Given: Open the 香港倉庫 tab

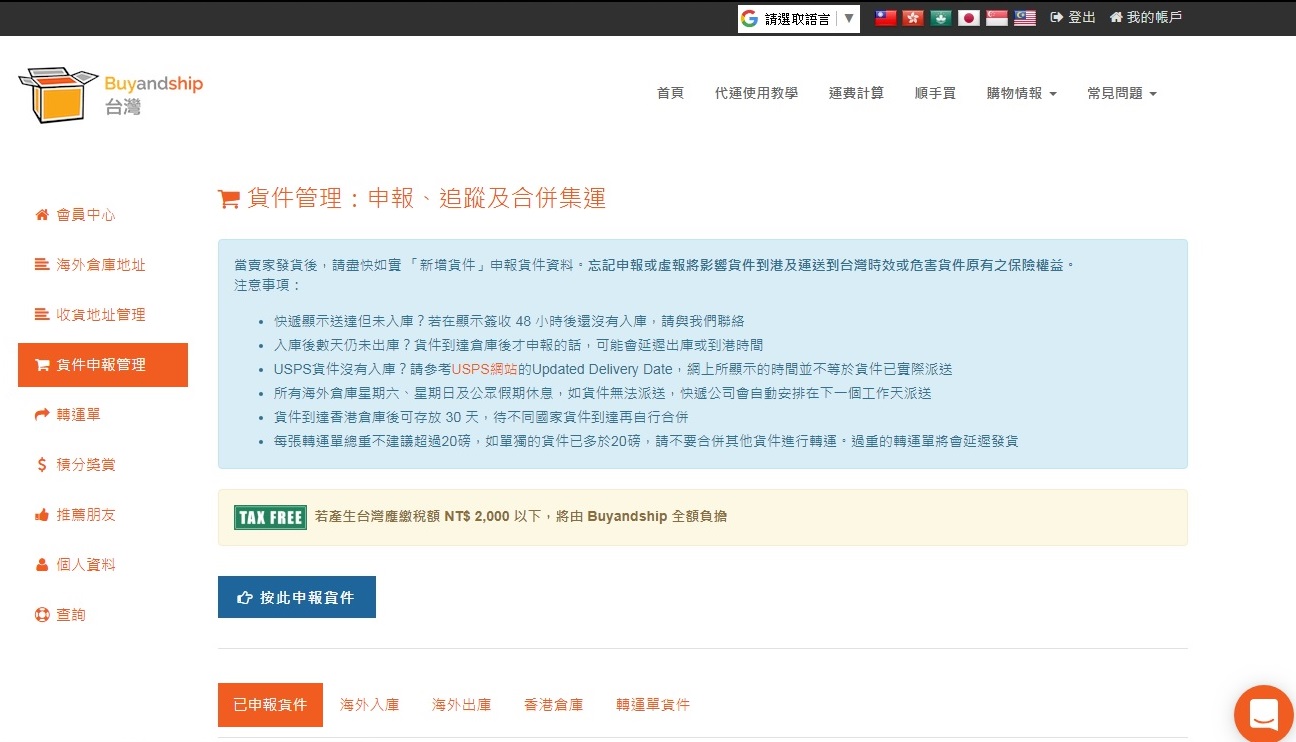Looking at the screenshot, I should tap(553, 705).
